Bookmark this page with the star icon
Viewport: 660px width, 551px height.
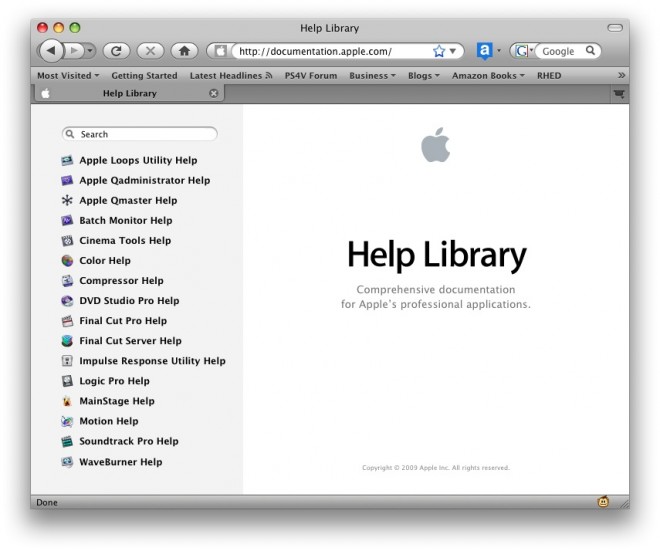439,51
